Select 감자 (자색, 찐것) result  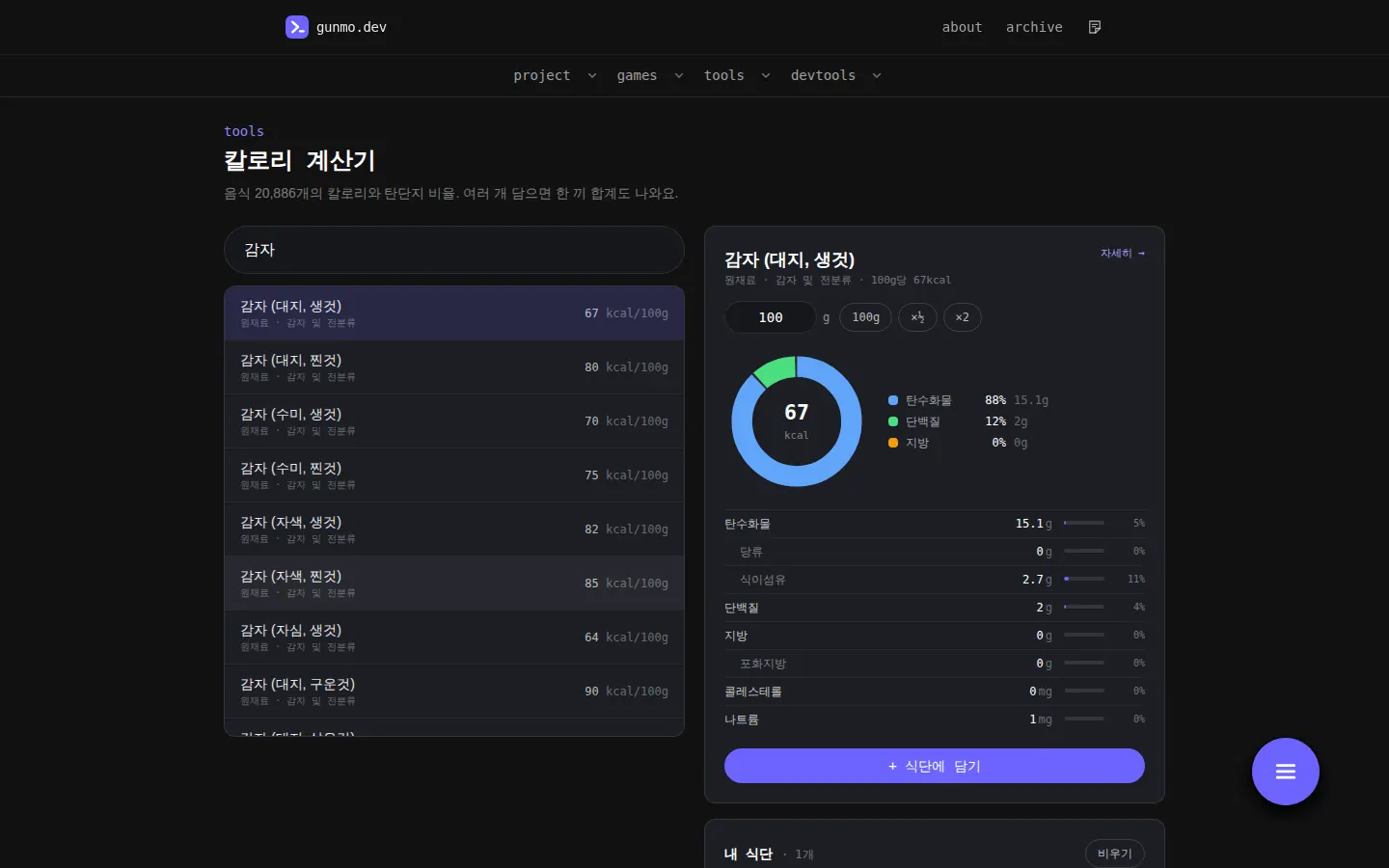point(454,583)
